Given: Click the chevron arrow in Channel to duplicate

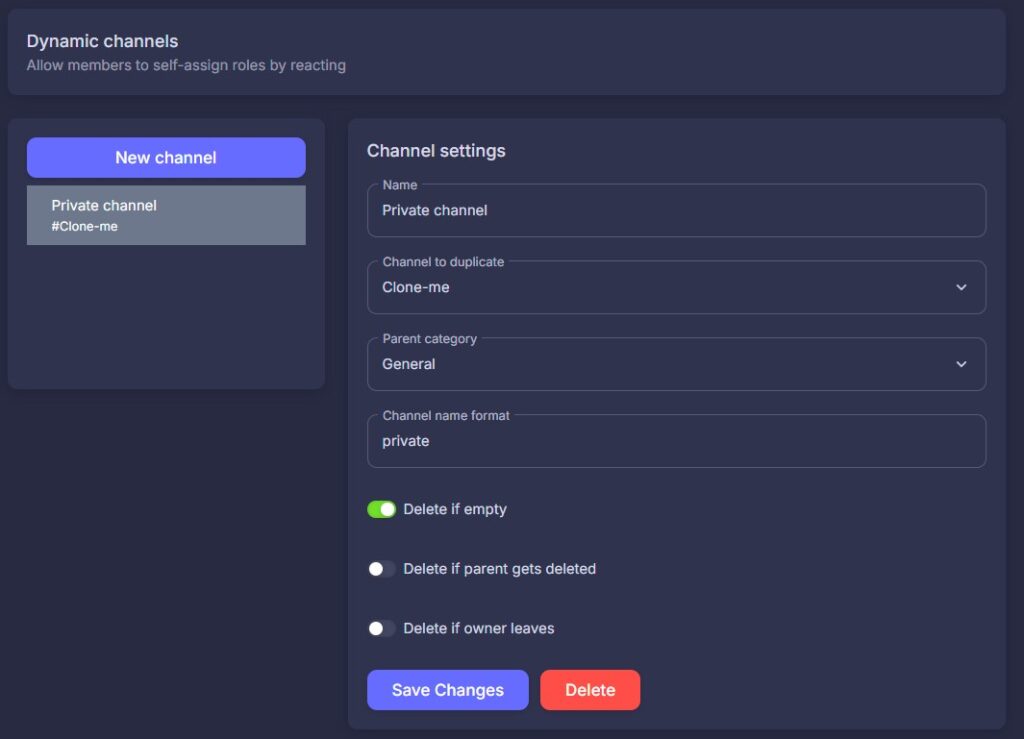Looking at the screenshot, I should click(x=961, y=288).
